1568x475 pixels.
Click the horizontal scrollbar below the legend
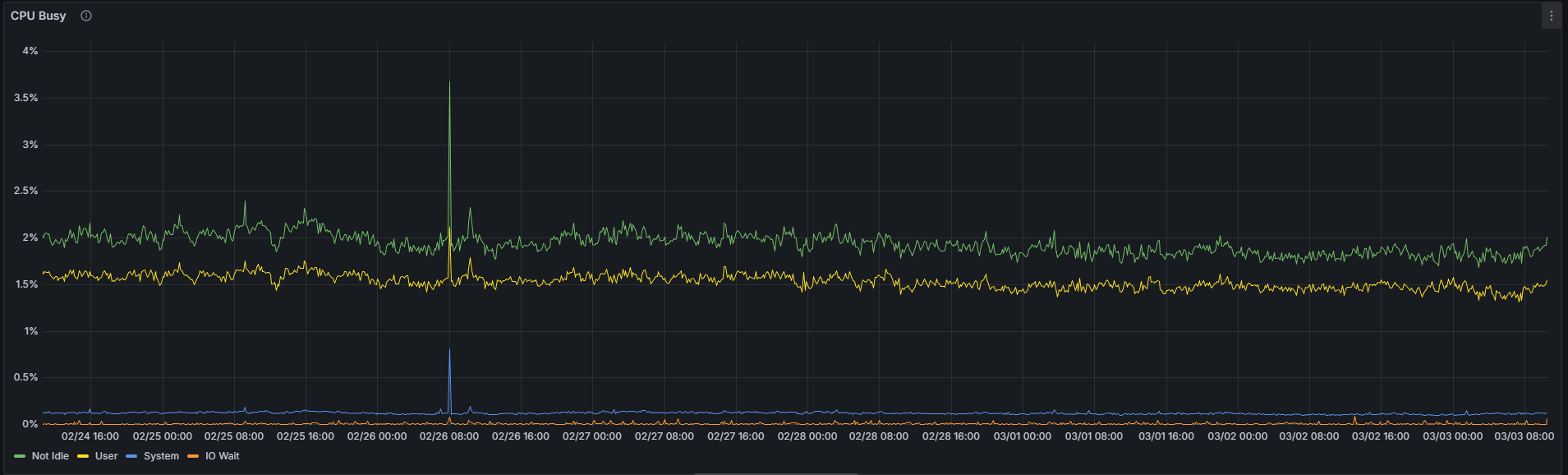(775, 473)
